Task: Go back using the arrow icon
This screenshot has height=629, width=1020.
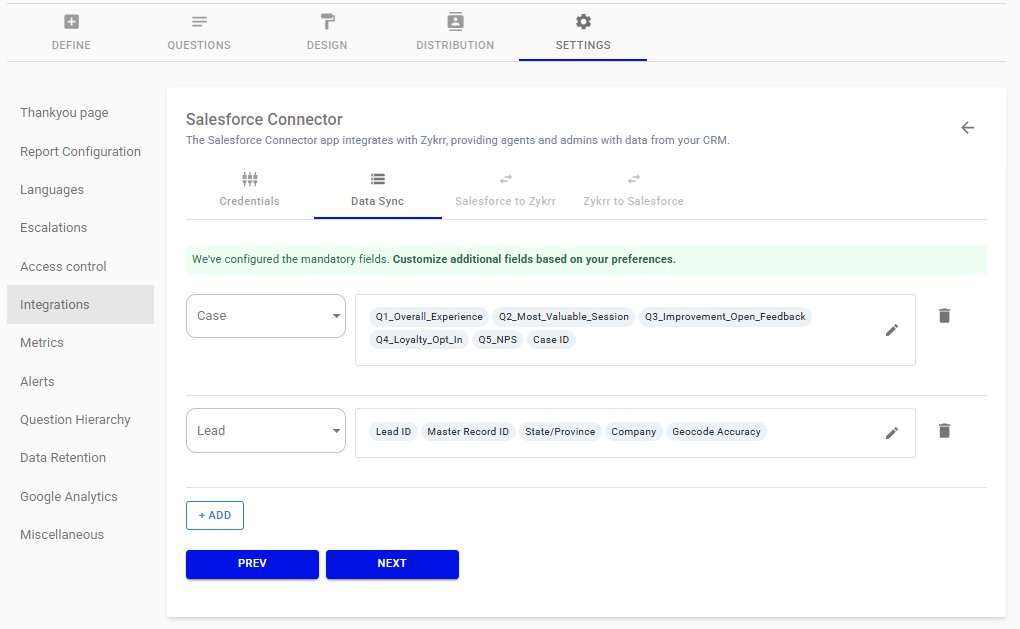Action: pyautogui.click(x=967, y=127)
